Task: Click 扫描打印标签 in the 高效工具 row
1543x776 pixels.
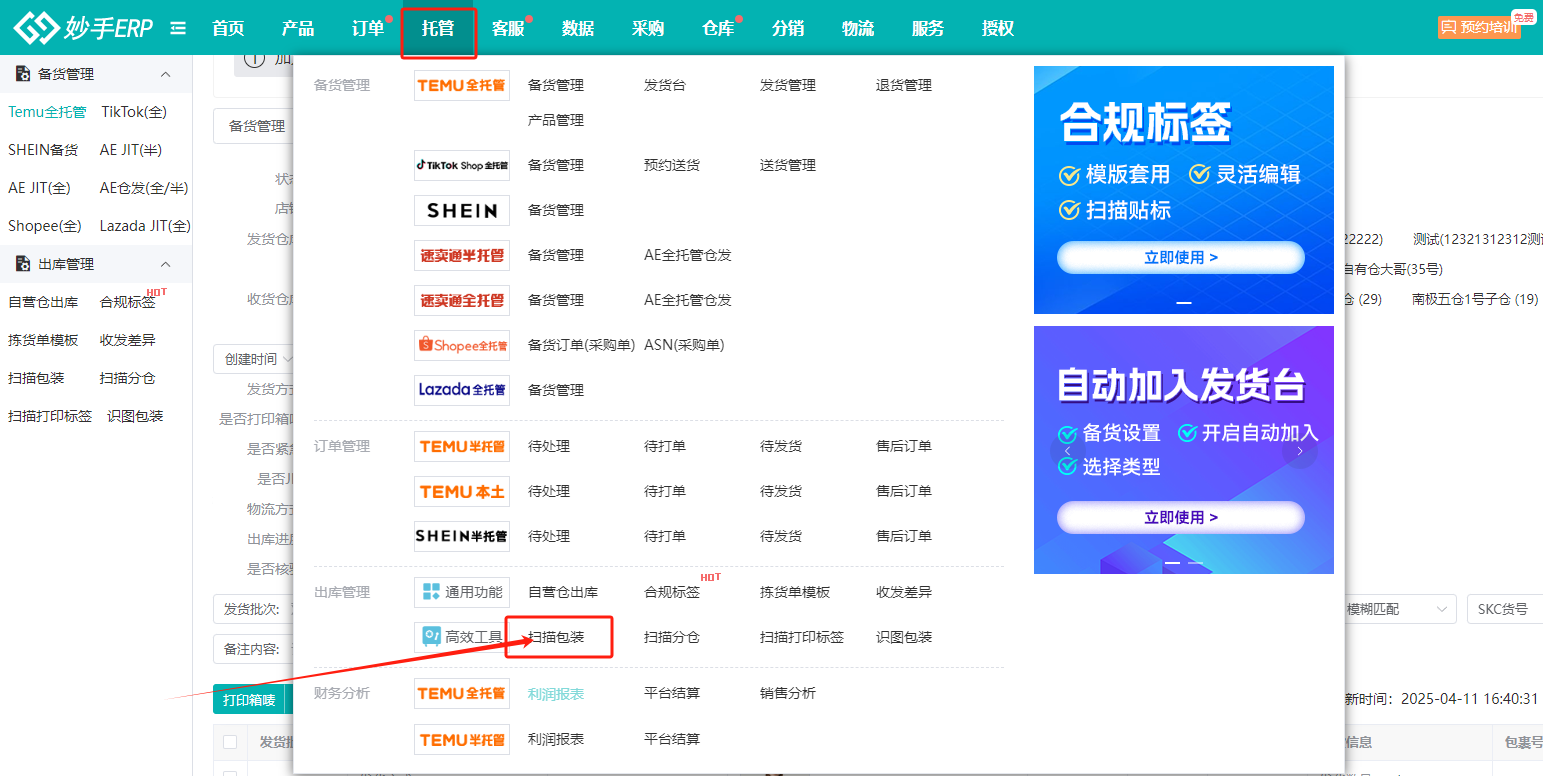Action: click(x=802, y=637)
